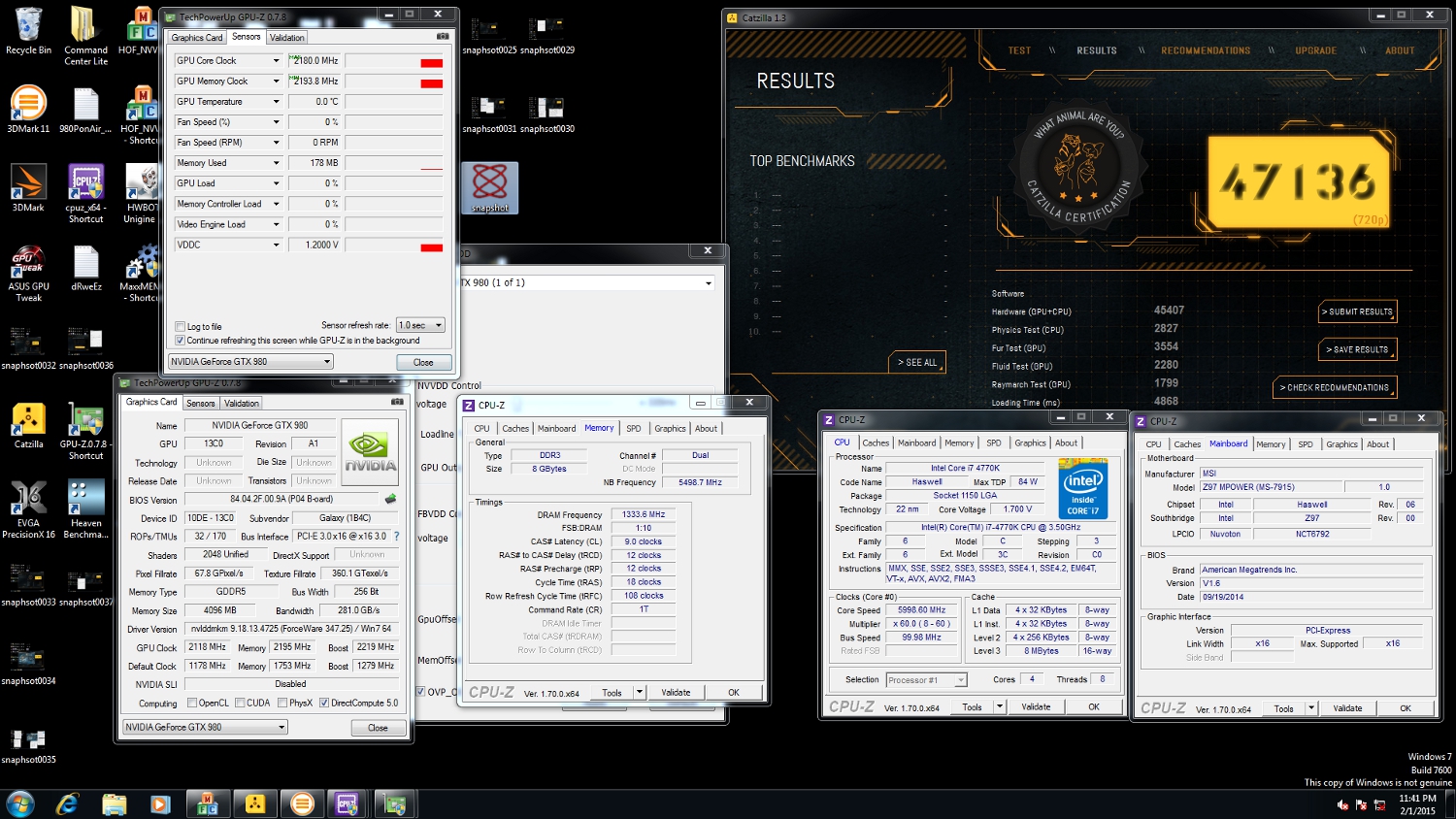Switch to Validation tab in GPU-Z Sensors window
This screenshot has height=819, width=1456.
287,38
